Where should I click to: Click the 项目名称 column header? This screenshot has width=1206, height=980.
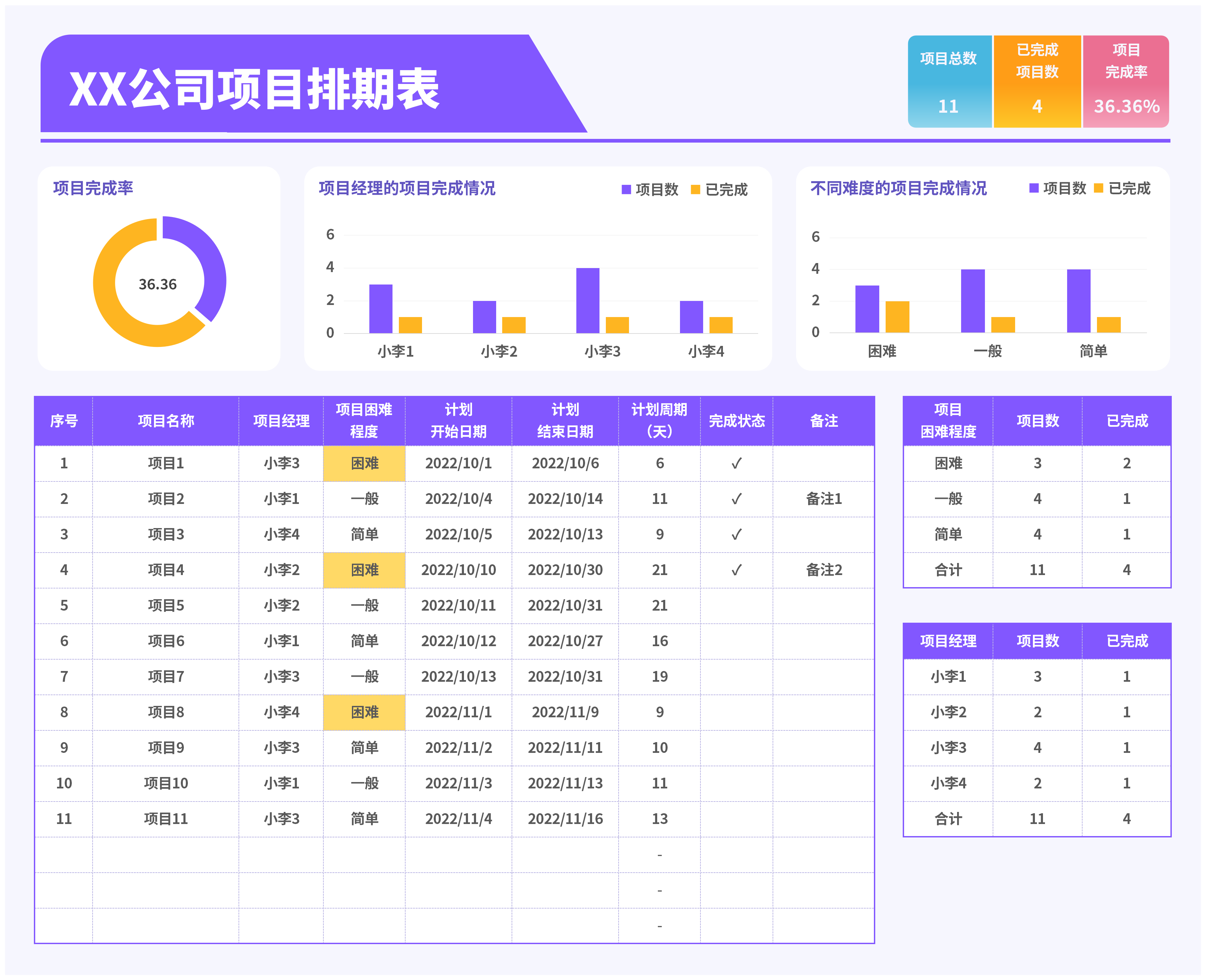[x=165, y=421]
